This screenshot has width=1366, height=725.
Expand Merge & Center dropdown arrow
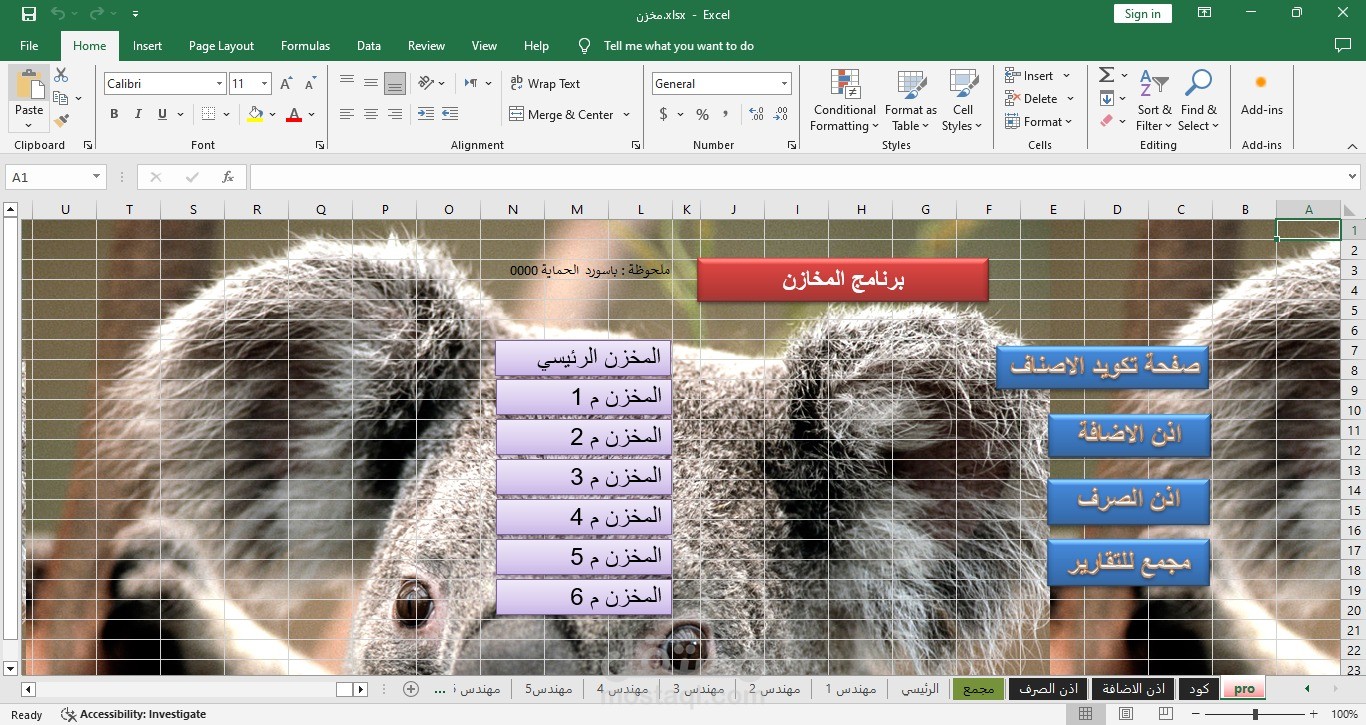click(x=627, y=115)
